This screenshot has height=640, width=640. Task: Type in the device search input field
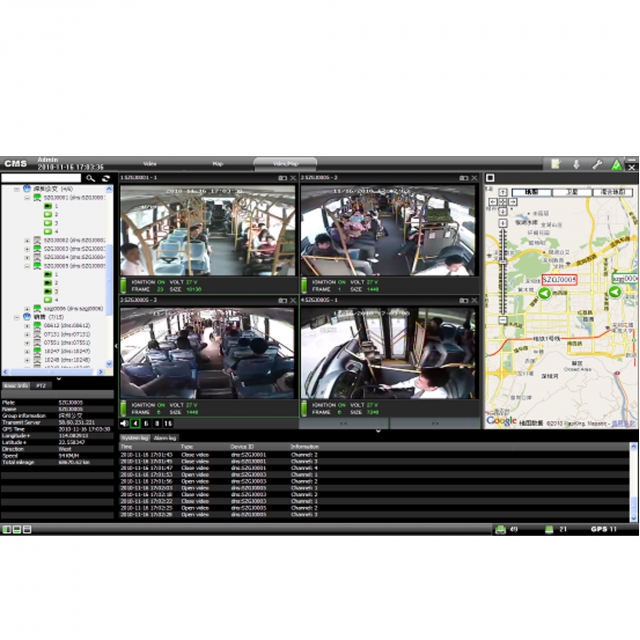point(40,177)
